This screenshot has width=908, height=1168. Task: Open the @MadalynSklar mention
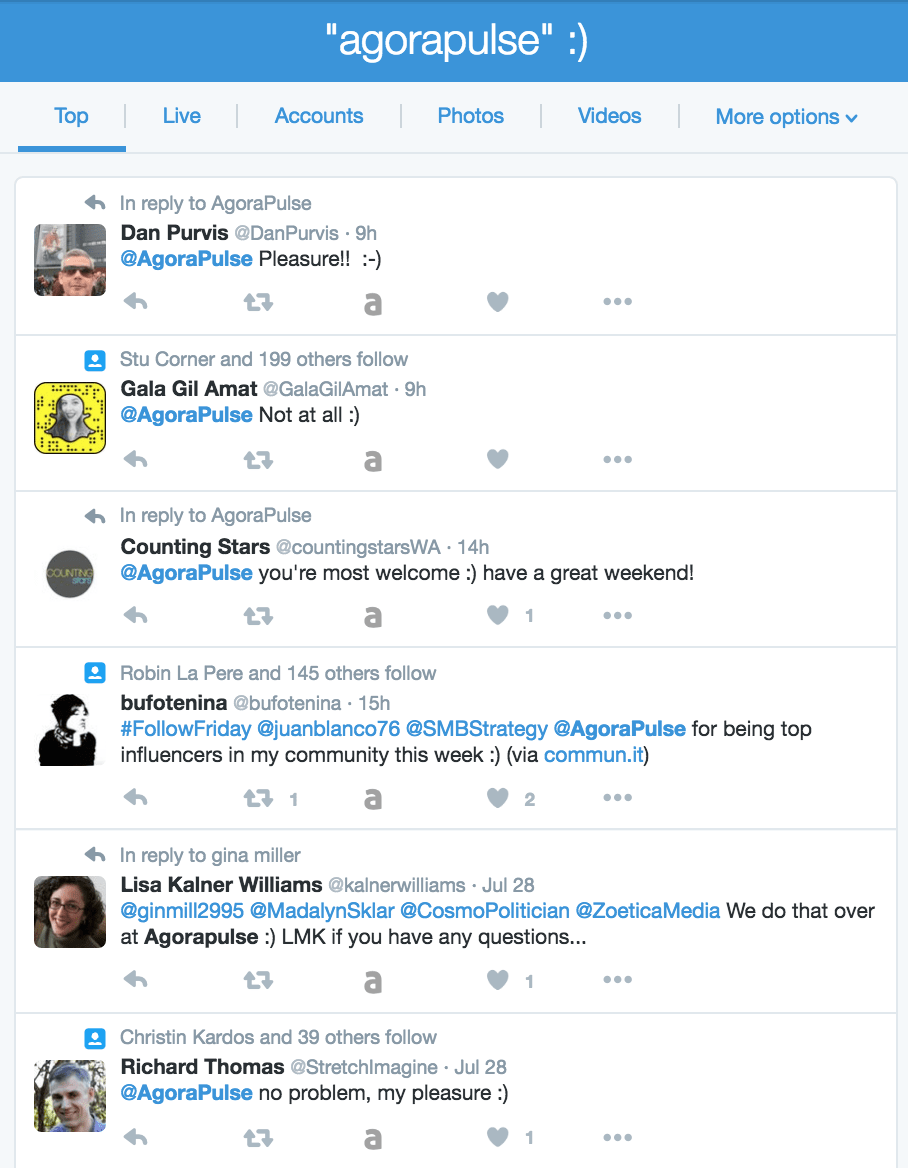pos(322,910)
